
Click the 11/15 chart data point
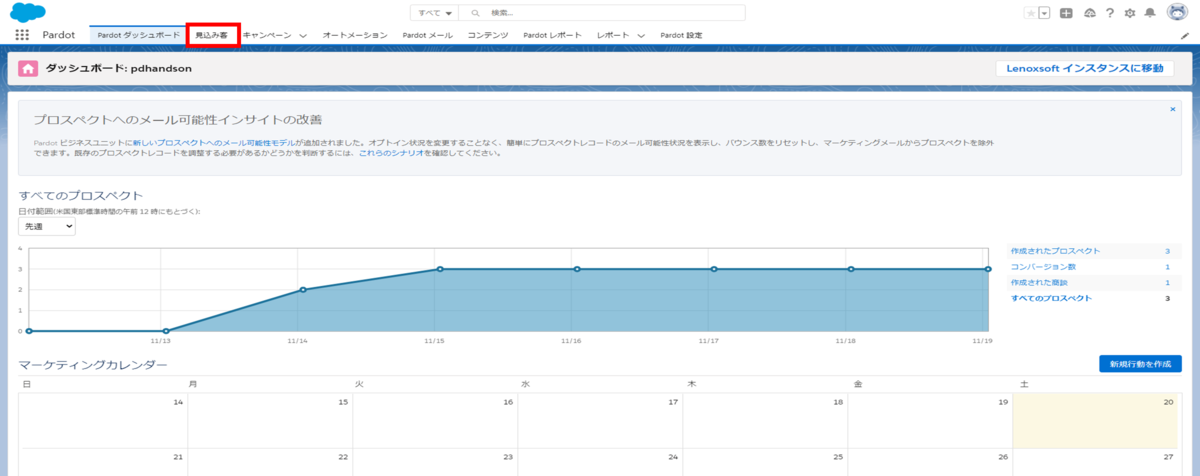(x=439, y=269)
